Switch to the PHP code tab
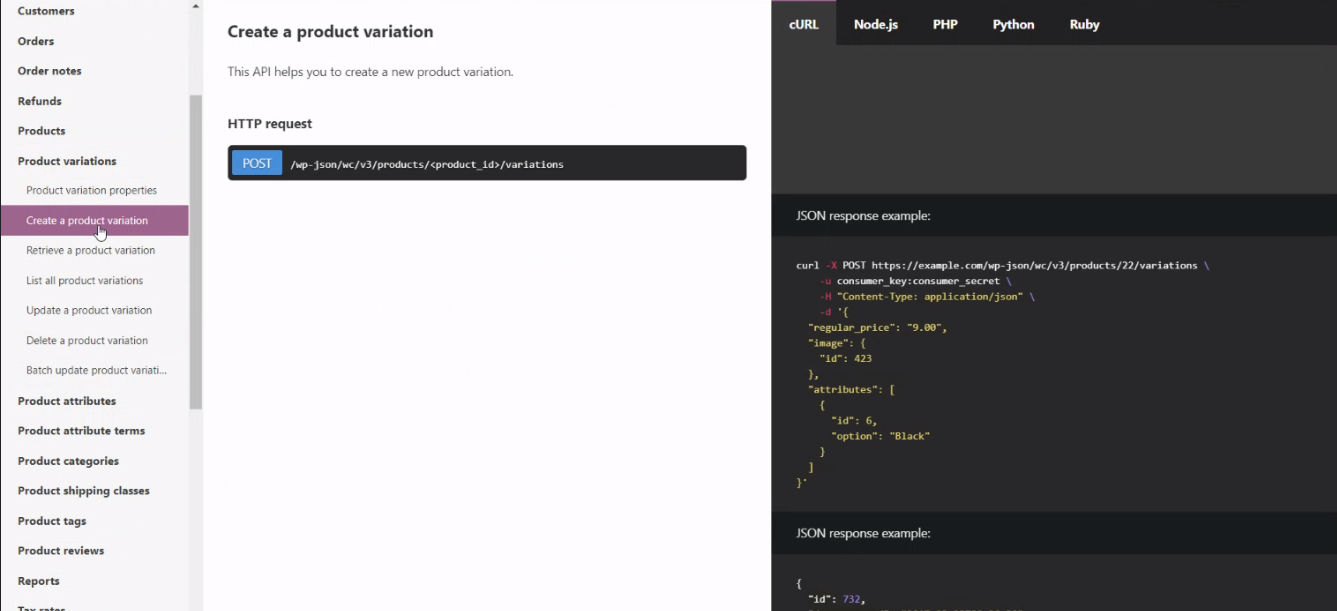1337x611 pixels. click(945, 24)
